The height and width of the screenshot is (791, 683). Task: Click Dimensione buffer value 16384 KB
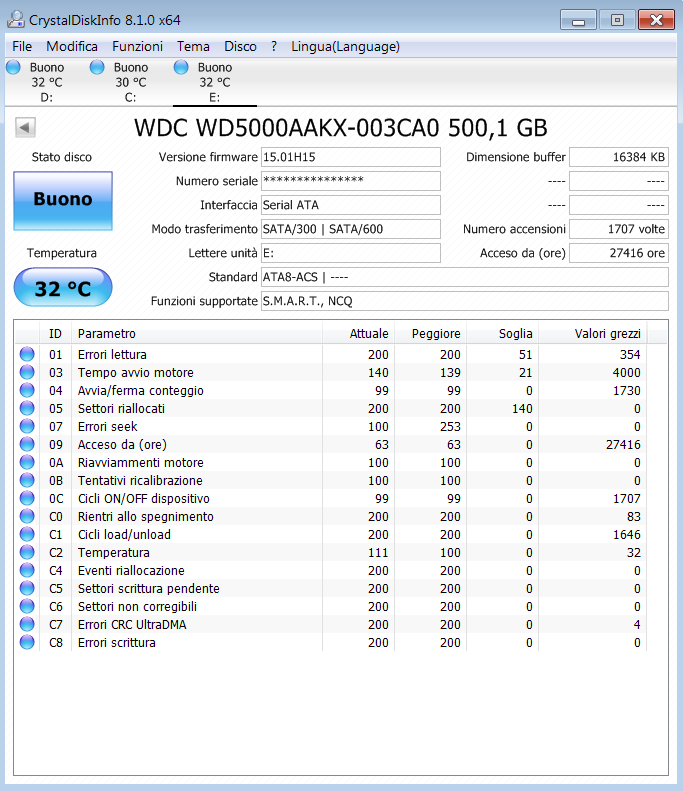pos(619,157)
